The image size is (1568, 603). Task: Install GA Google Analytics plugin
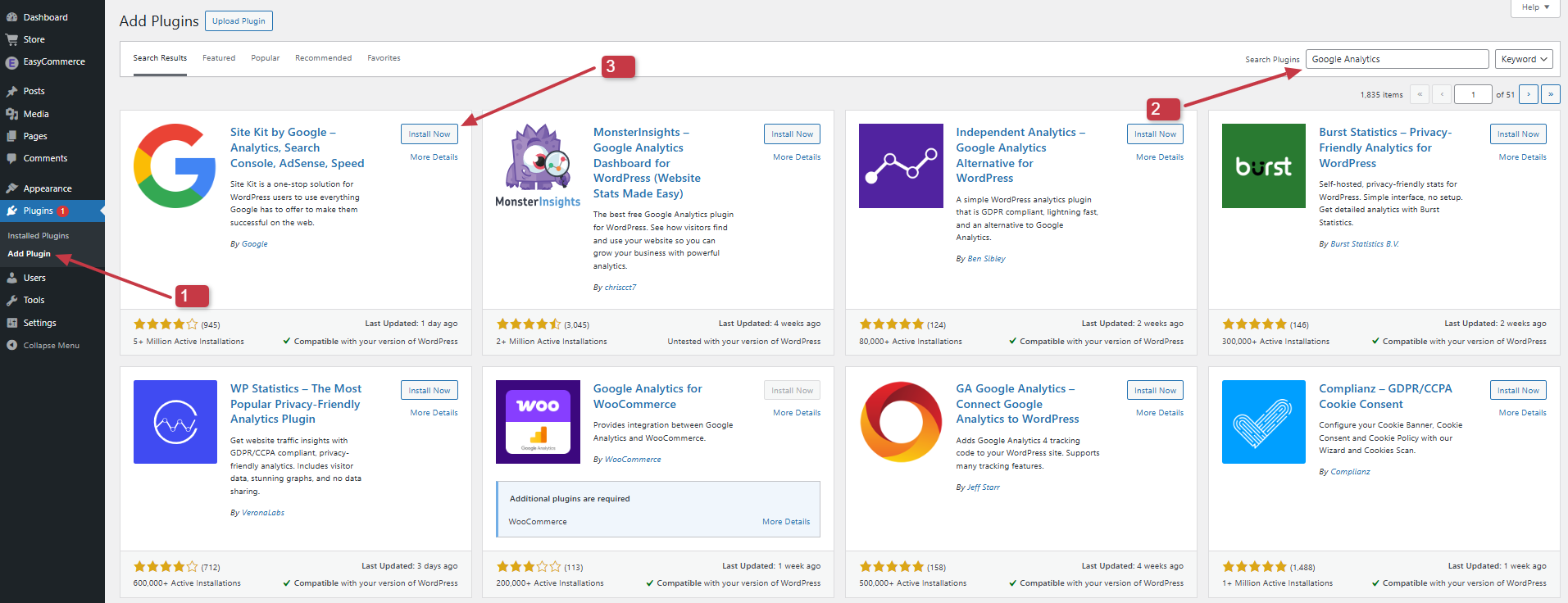click(x=1155, y=390)
